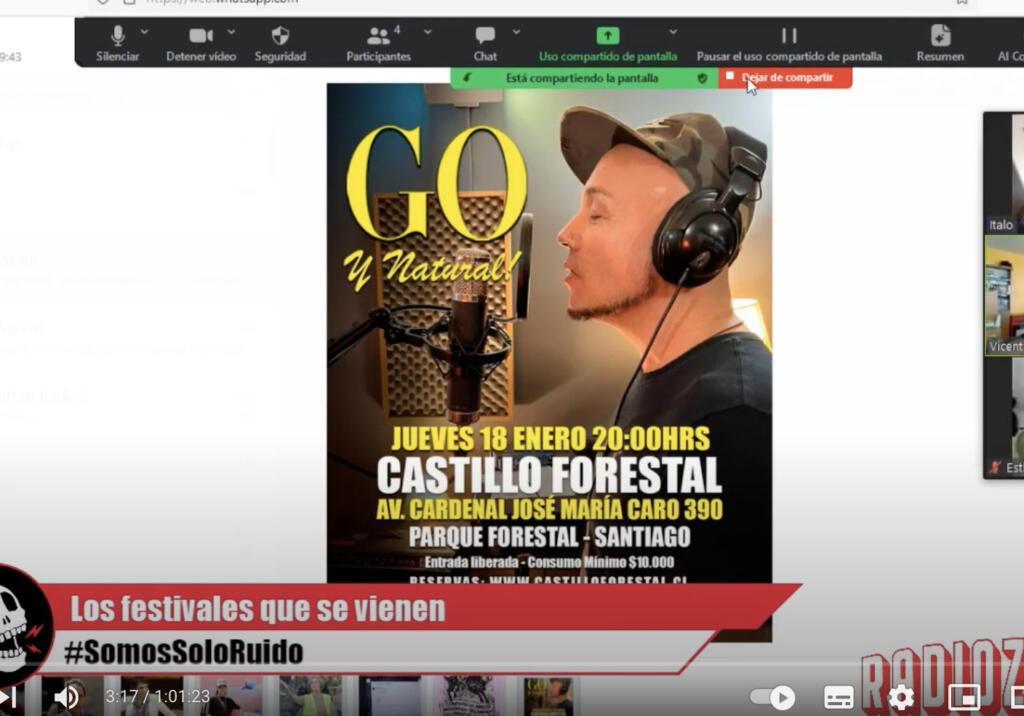The width and height of the screenshot is (1024, 716).
Task: Toggle the YouTube autoplay switch
Action: coord(772,697)
